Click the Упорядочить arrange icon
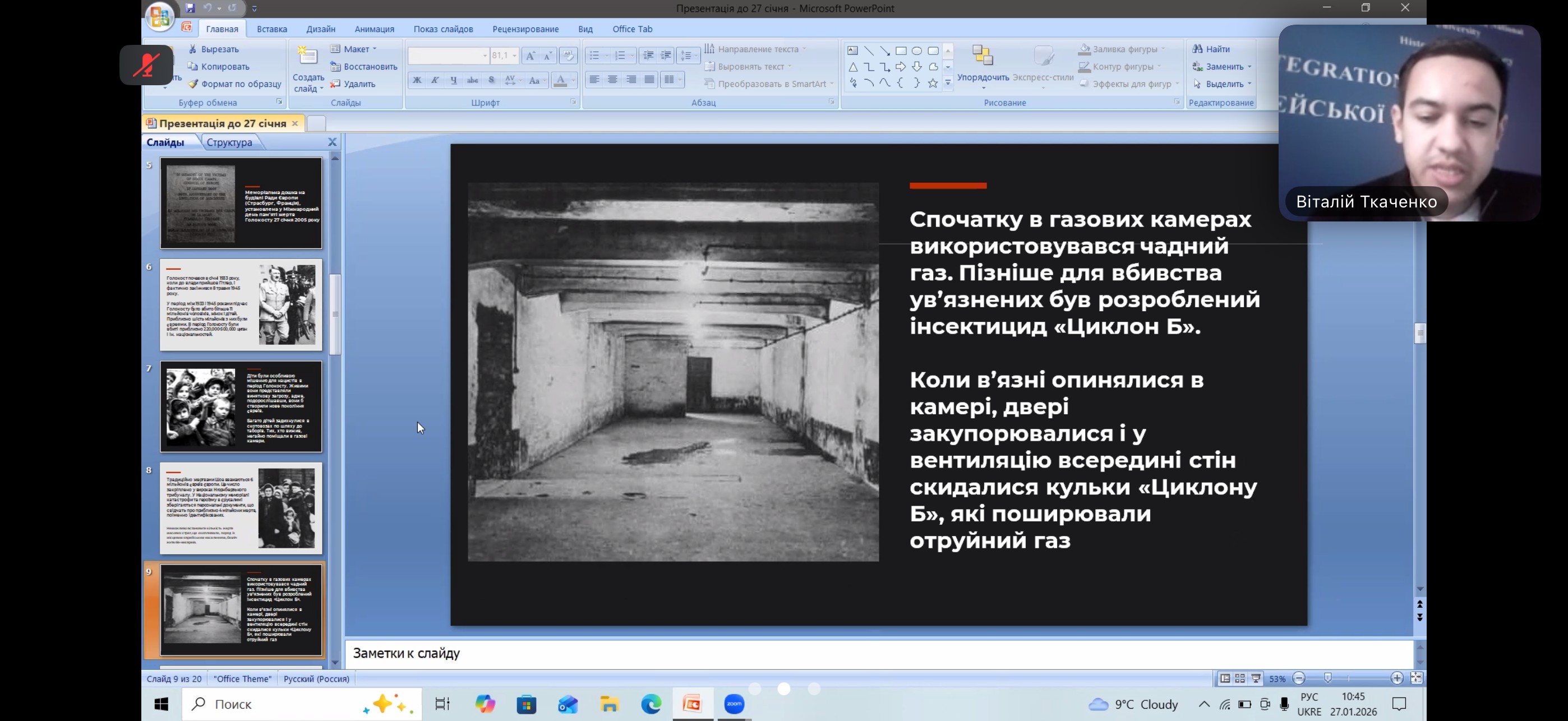 (x=983, y=56)
